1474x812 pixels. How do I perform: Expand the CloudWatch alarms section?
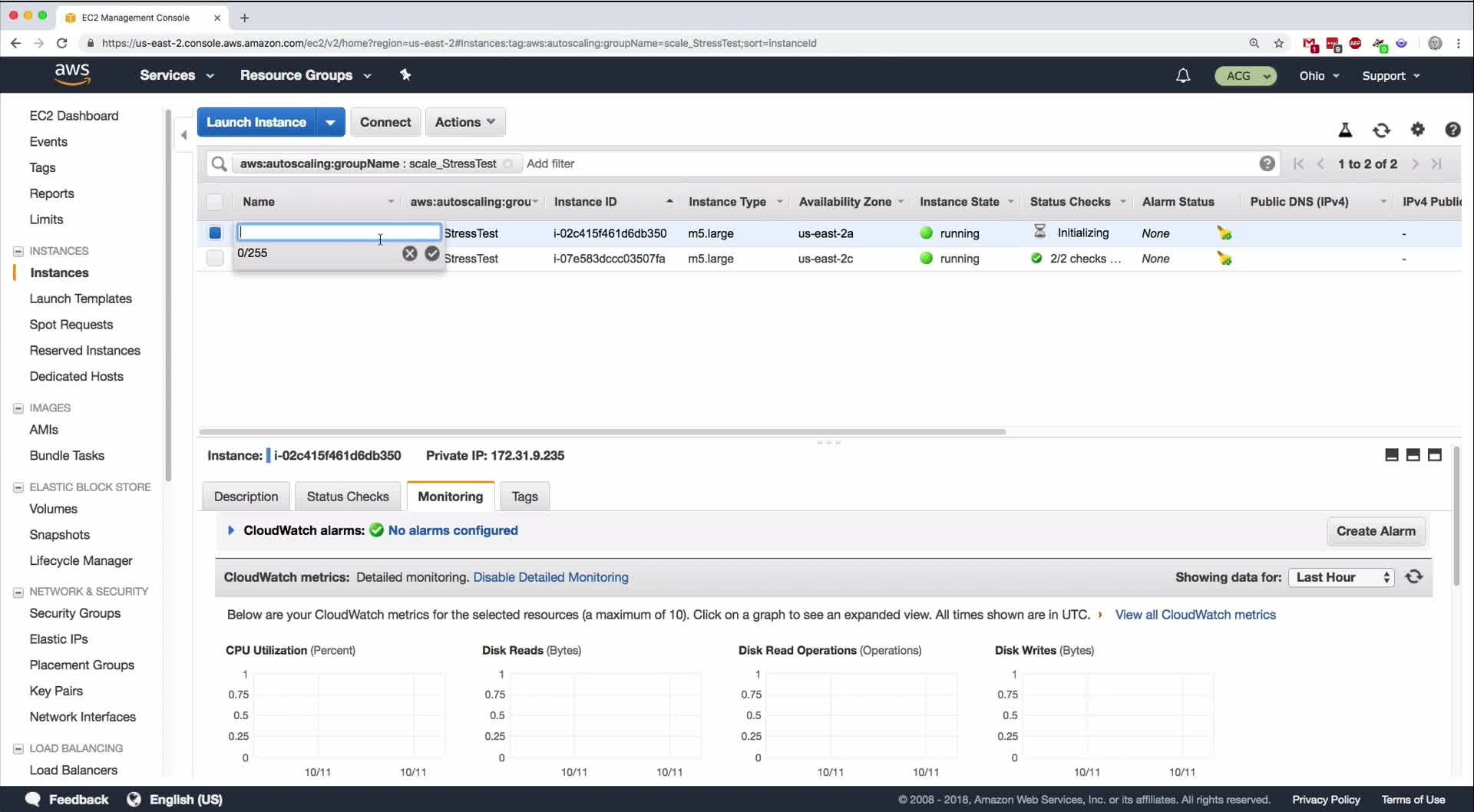coord(230,530)
